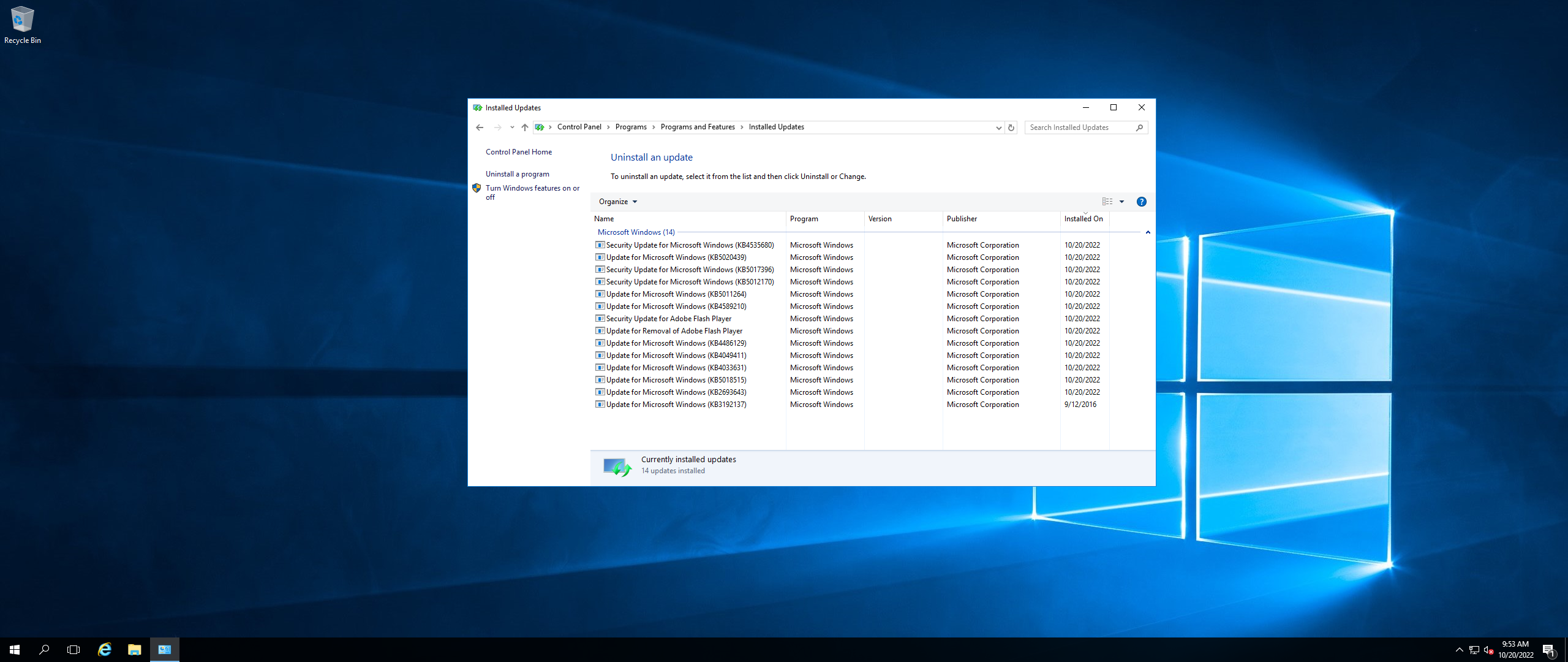Viewport: 1568px width, 662px height.
Task: Expand chevron after Programs breadcrumb
Action: click(654, 127)
